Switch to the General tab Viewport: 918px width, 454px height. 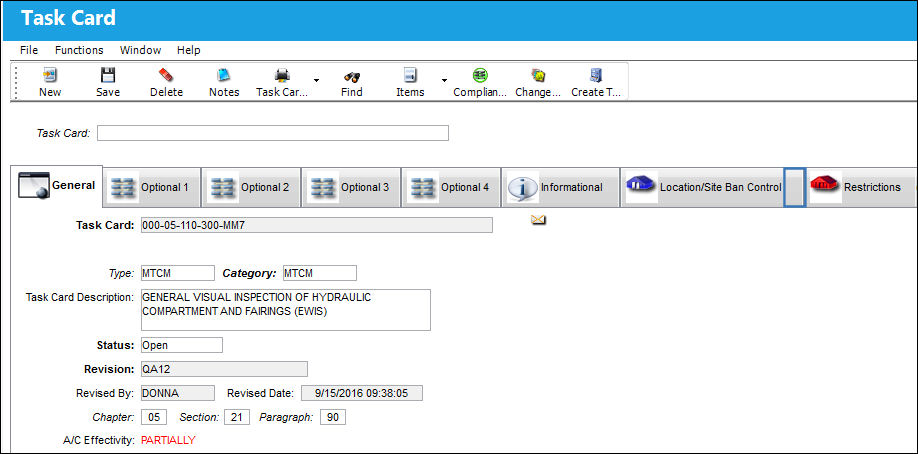[57, 186]
